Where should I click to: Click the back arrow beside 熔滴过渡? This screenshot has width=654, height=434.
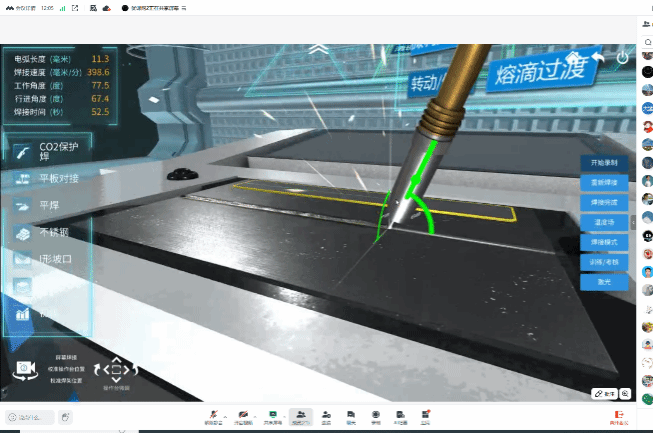(600, 62)
